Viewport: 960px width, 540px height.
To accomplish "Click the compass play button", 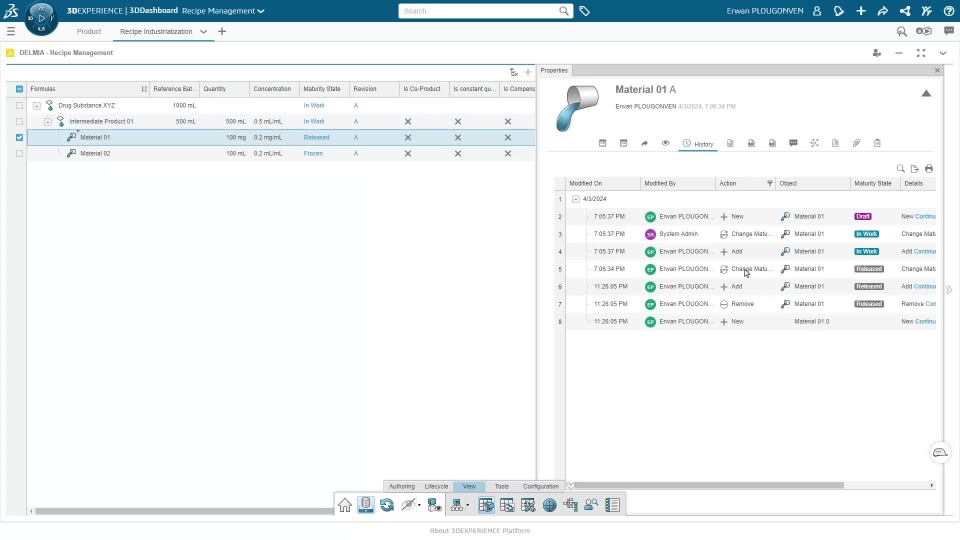I will point(42,18).
